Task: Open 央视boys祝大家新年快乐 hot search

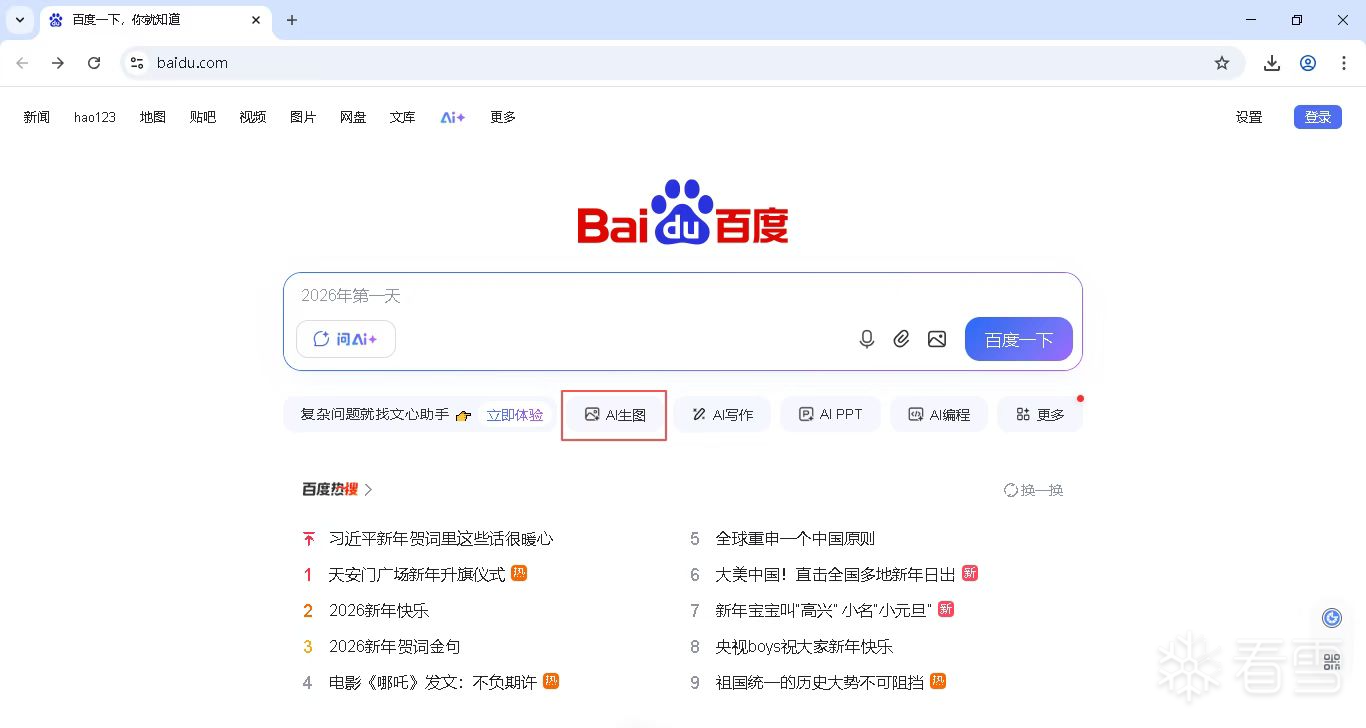Action: click(804, 647)
